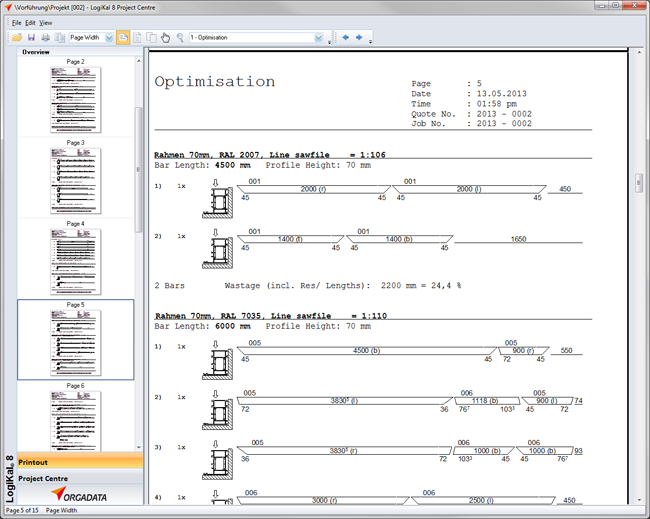This screenshot has height=519, width=650.
Task: Click the thumbnail panel scrollbar thumb
Action: (138, 170)
